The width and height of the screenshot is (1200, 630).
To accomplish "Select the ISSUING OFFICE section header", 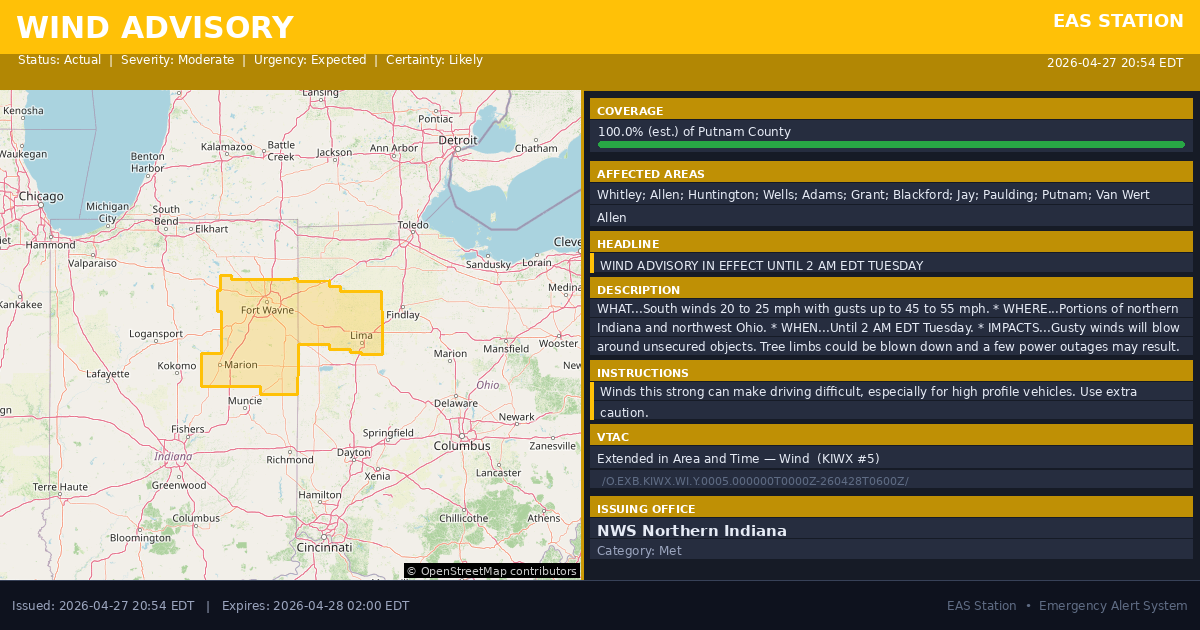I will click(x=890, y=509).
